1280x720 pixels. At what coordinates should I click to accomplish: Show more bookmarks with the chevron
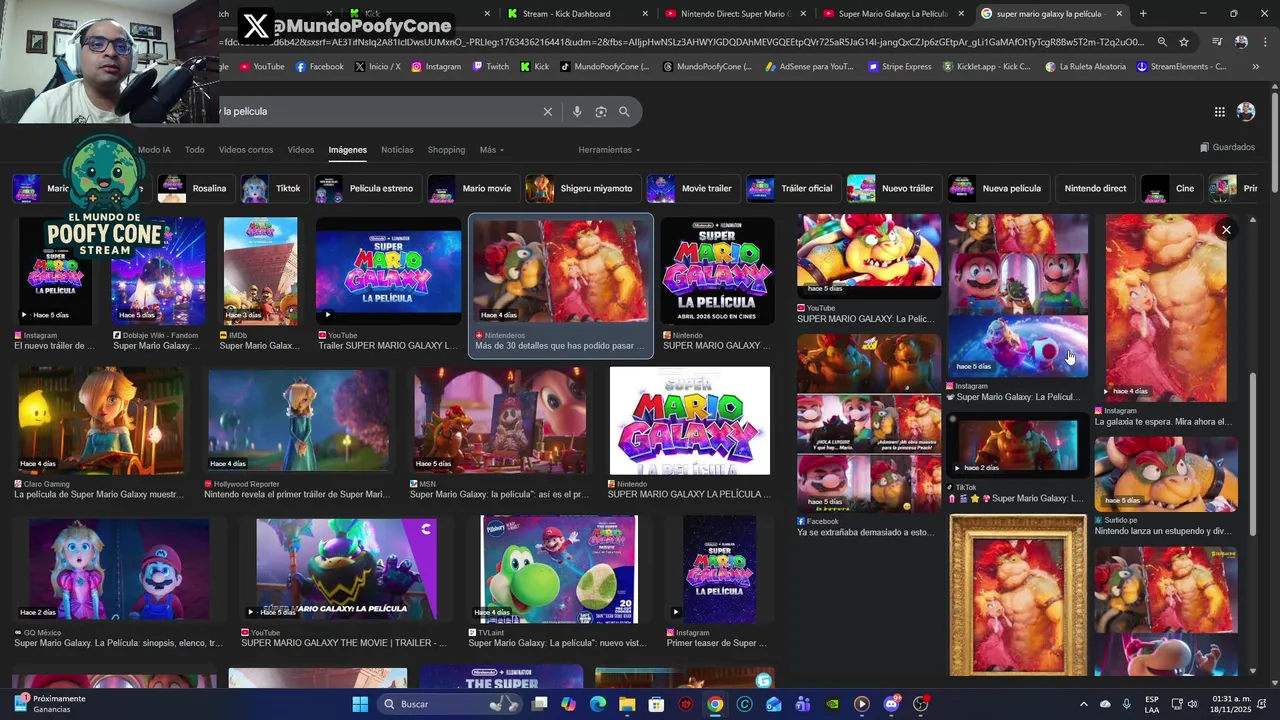(x=1256, y=67)
